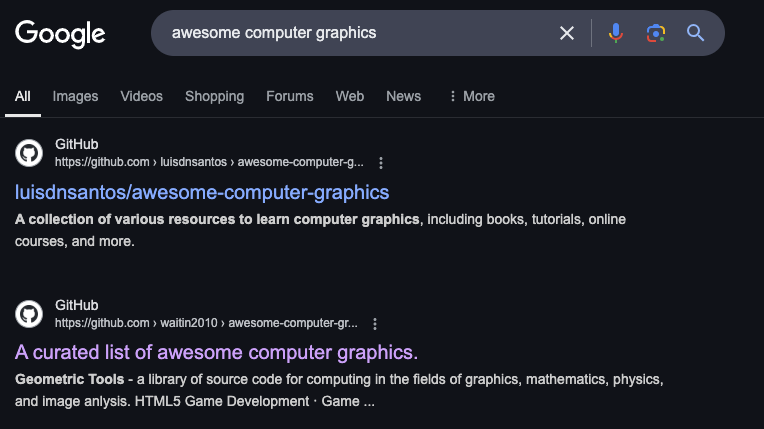Click GitHub site name above waitin2010 URL
Viewport: 764px width, 429px height.
[x=76, y=305]
